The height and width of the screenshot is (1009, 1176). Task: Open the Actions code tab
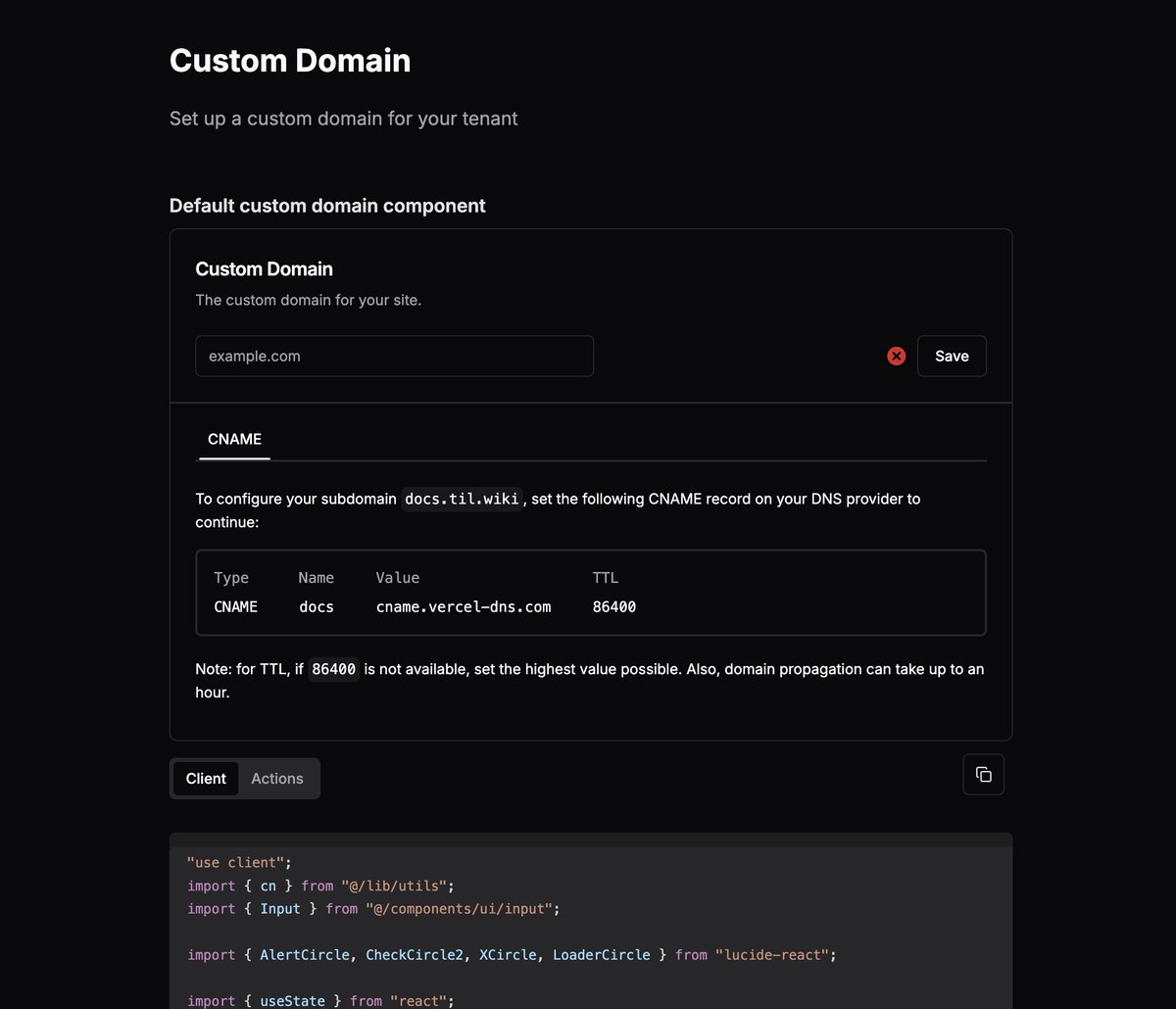click(277, 779)
